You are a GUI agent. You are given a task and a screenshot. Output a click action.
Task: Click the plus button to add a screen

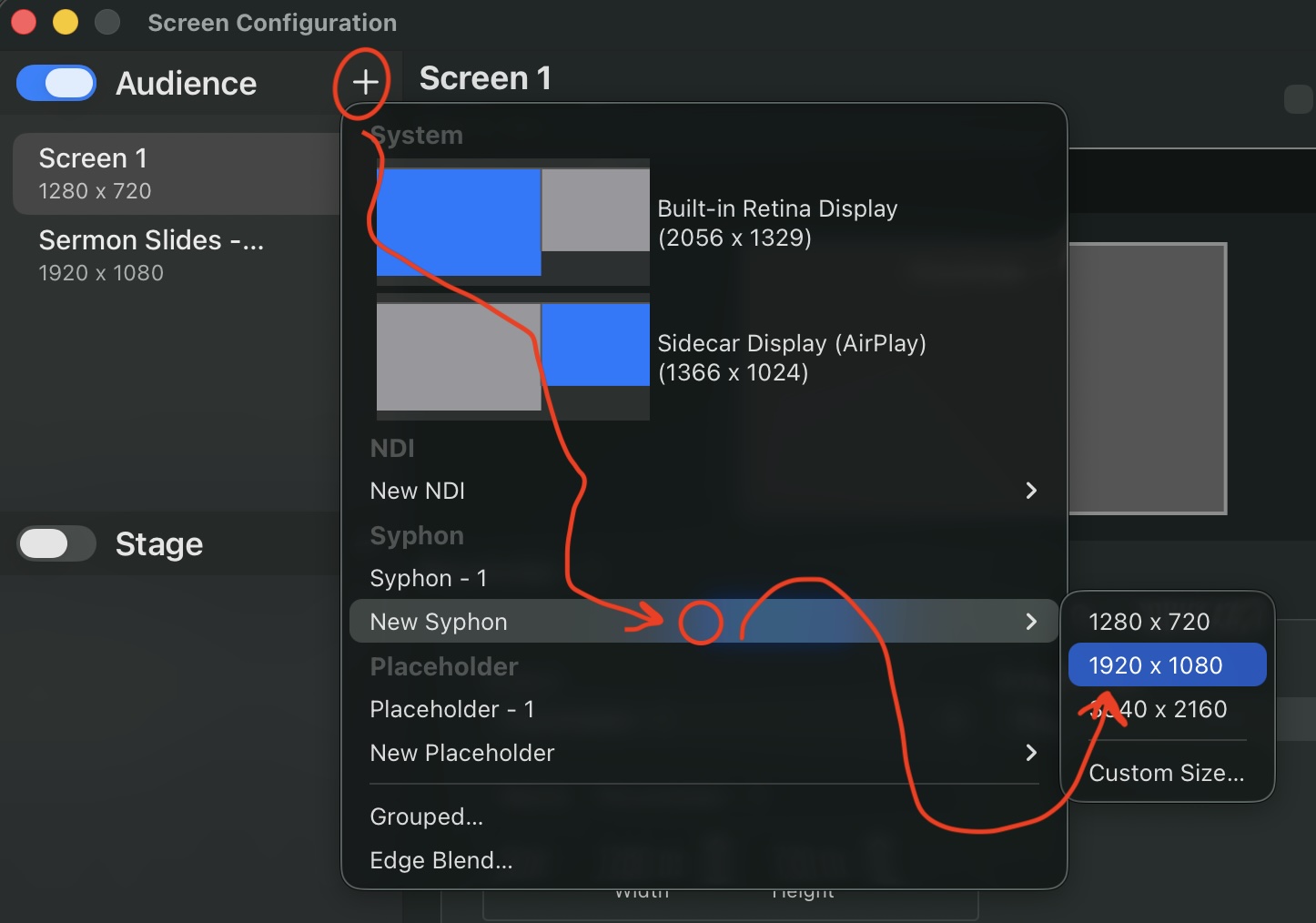[x=365, y=83]
